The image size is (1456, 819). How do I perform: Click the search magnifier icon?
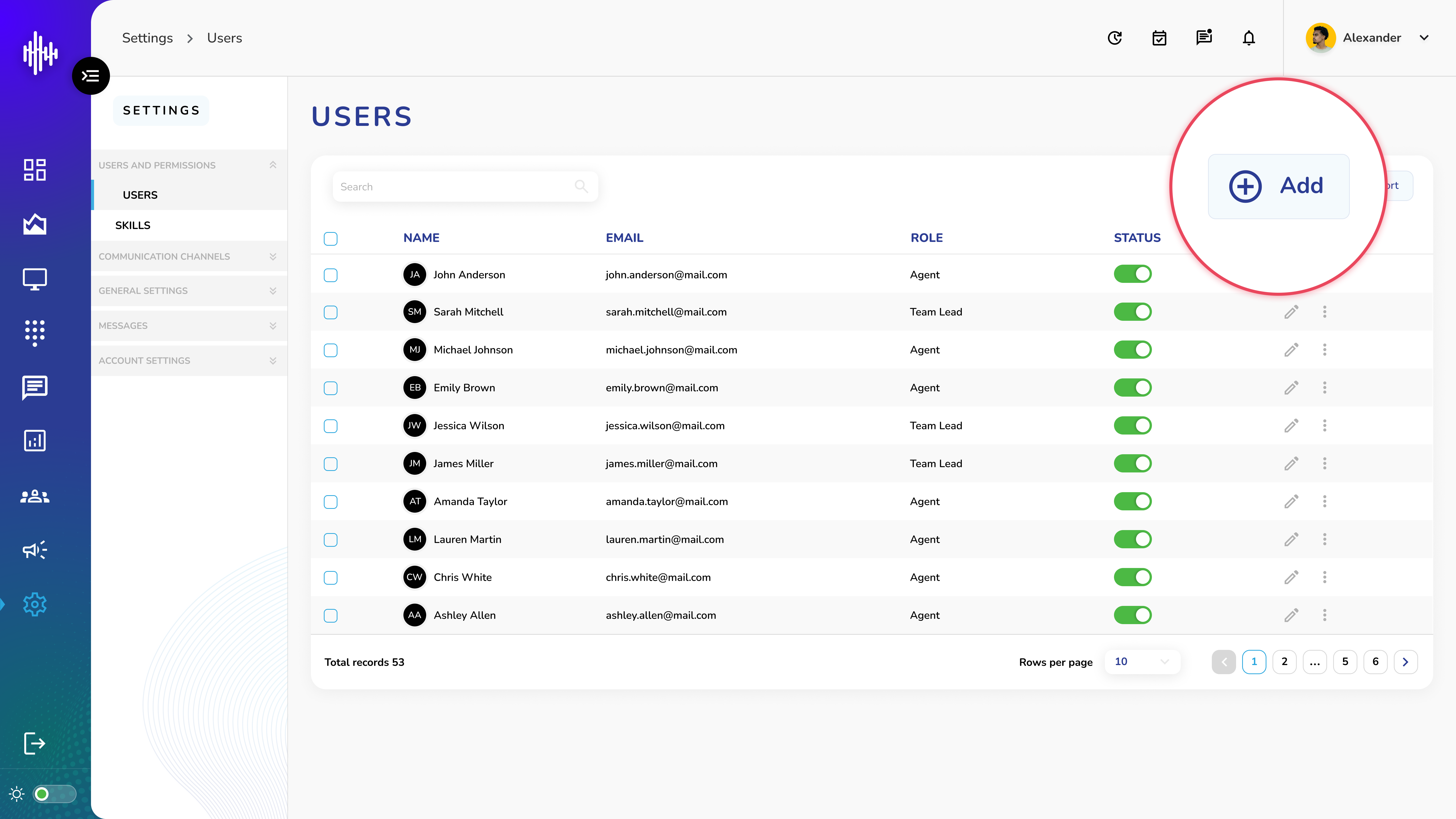coord(581,186)
